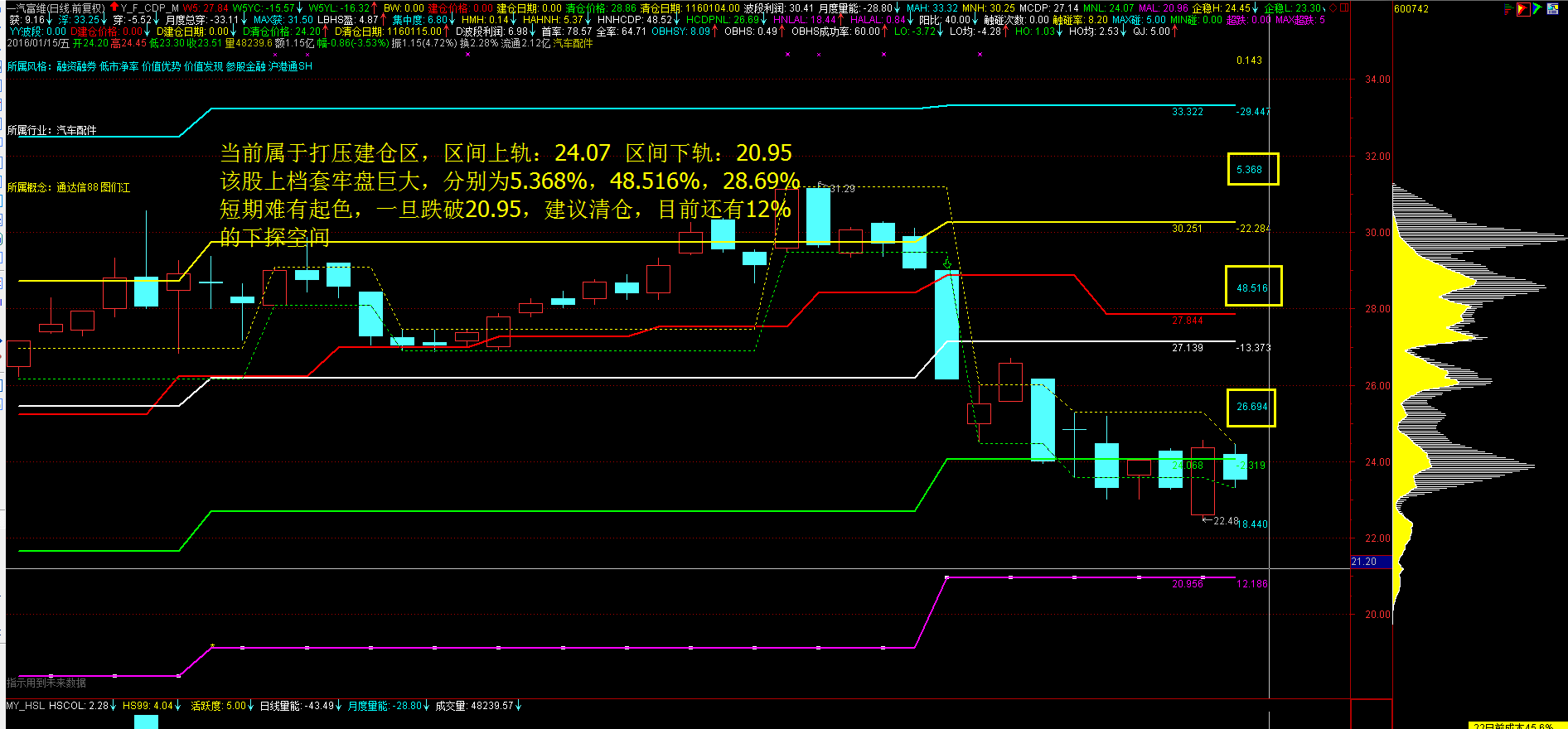Click the 汽车配件 industry label
Screen dimensions: 1568x729
coord(76,130)
